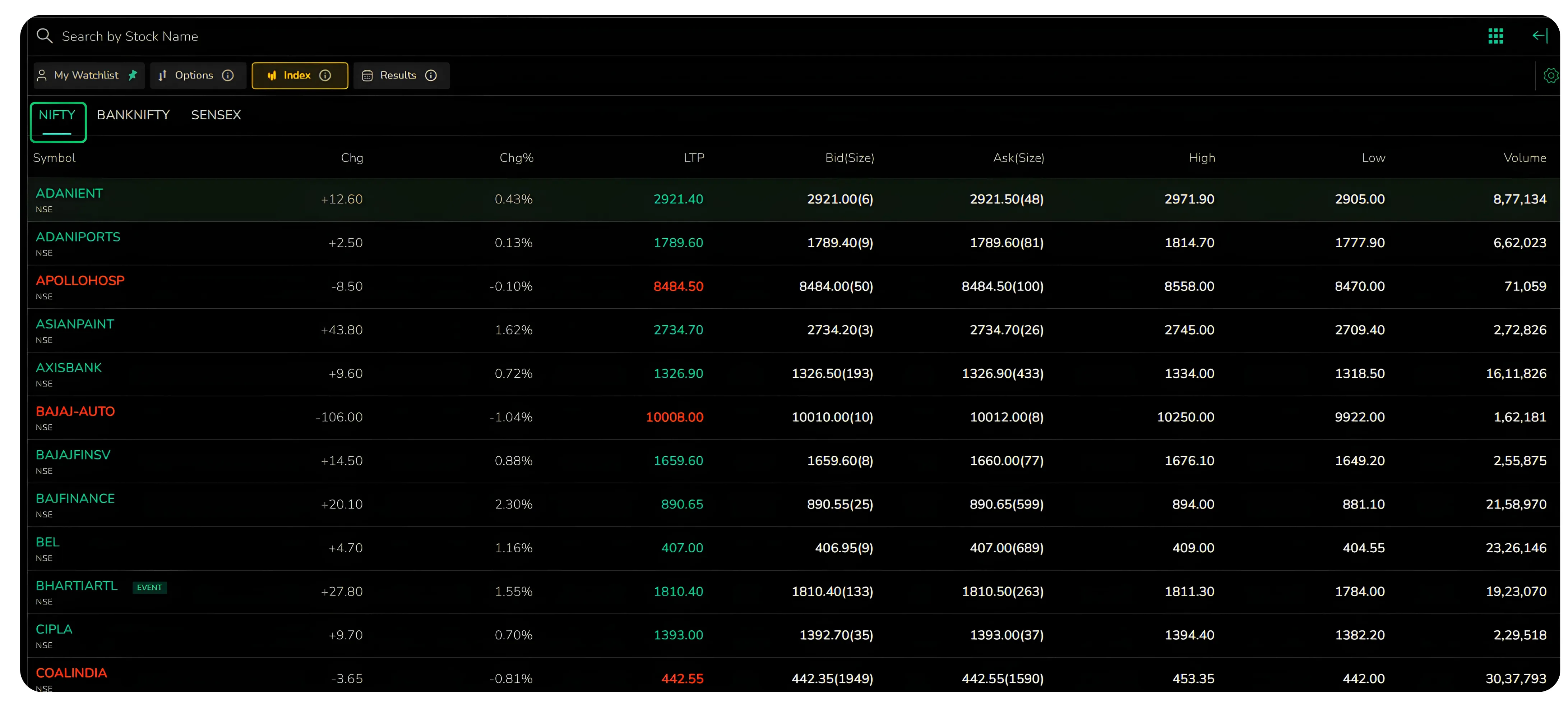Click the bid 1326.50(193) for AXISBANK

[832, 373]
